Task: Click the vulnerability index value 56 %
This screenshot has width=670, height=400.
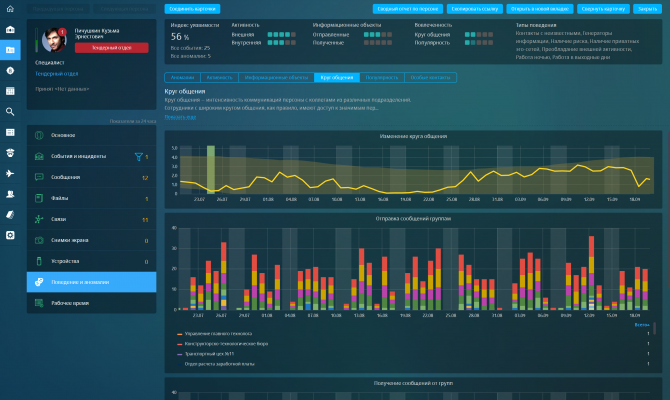Action: (x=180, y=37)
